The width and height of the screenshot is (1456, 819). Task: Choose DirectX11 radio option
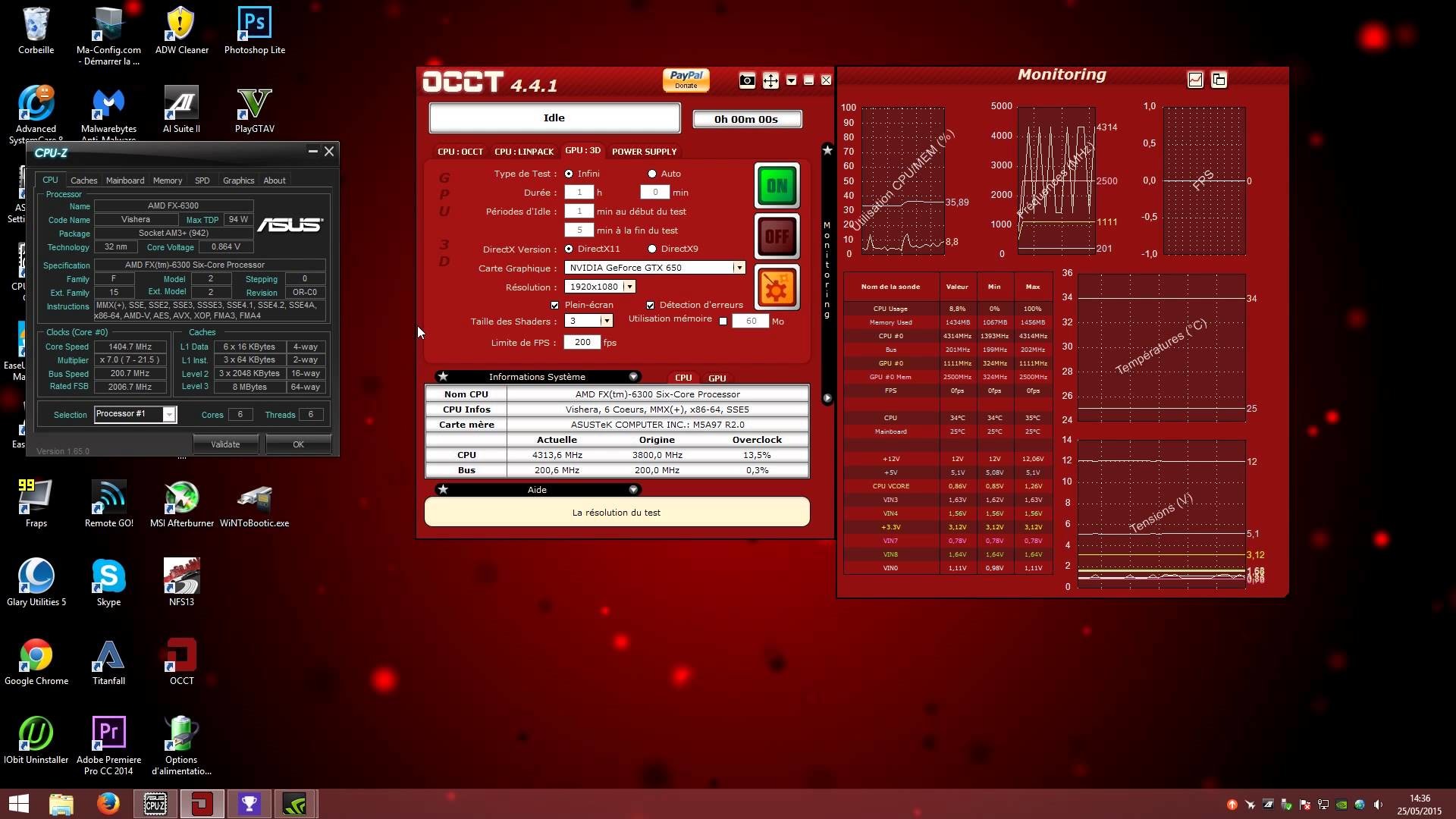coord(569,249)
